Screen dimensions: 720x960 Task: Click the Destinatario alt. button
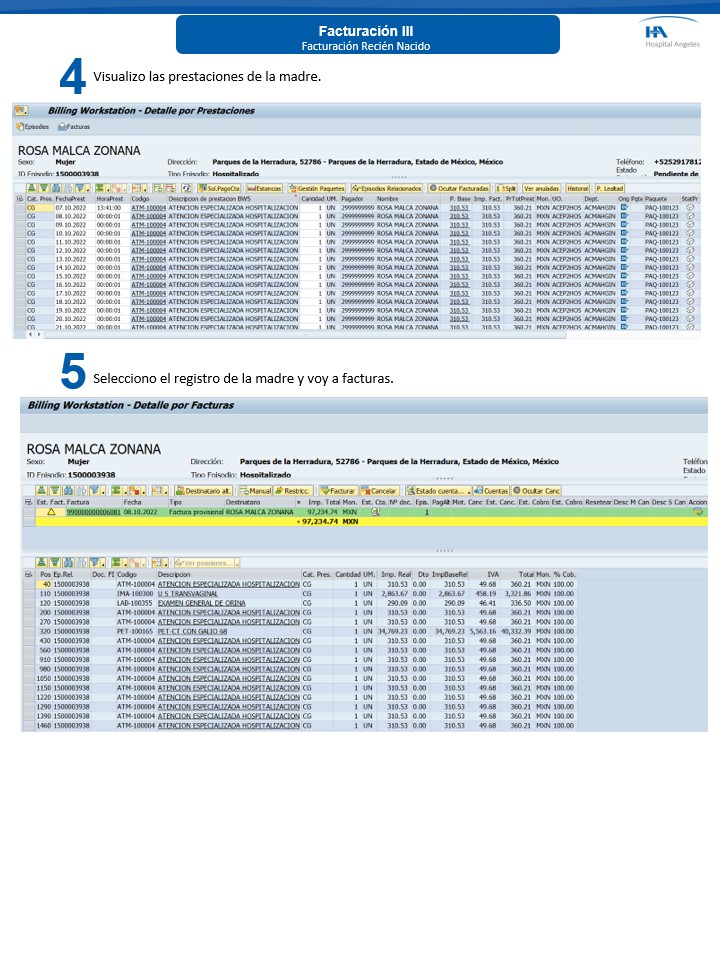204,491
